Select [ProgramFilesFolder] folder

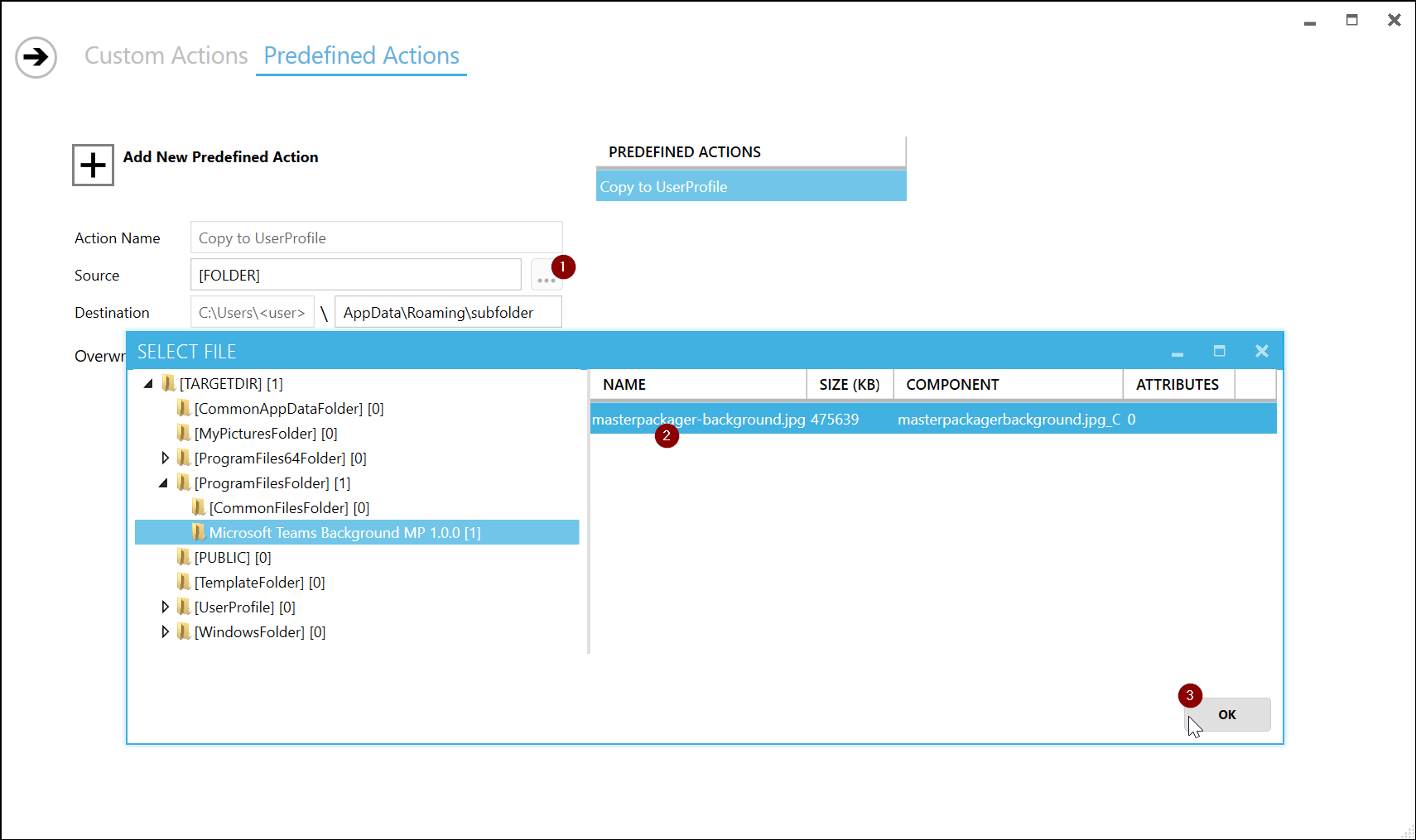point(272,483)
